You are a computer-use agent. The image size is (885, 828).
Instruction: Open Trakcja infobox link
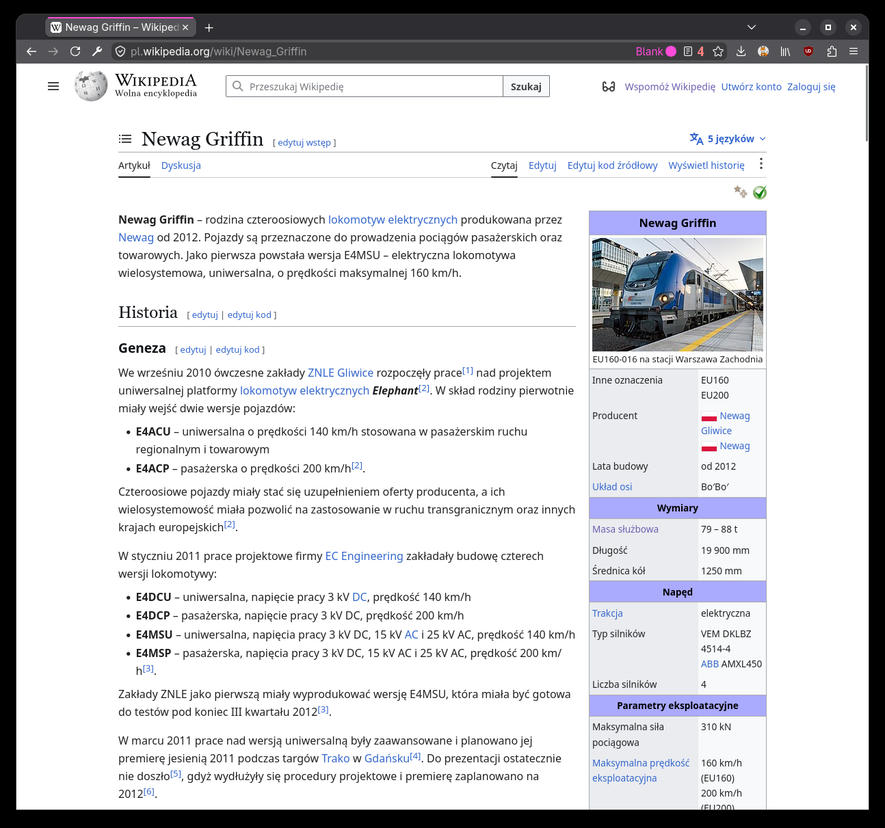607,614
